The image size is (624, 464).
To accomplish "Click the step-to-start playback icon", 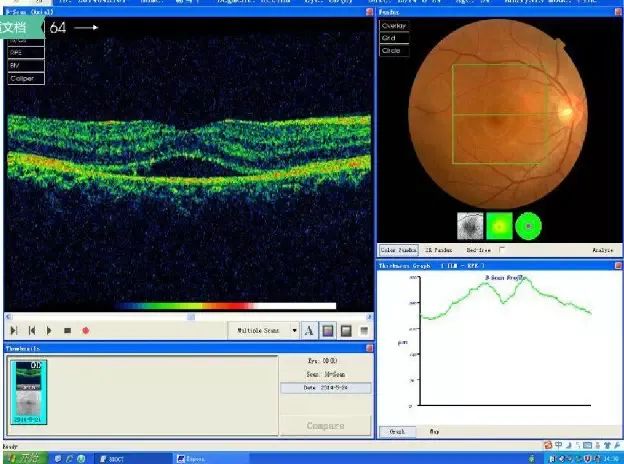I will click(32, 330).
